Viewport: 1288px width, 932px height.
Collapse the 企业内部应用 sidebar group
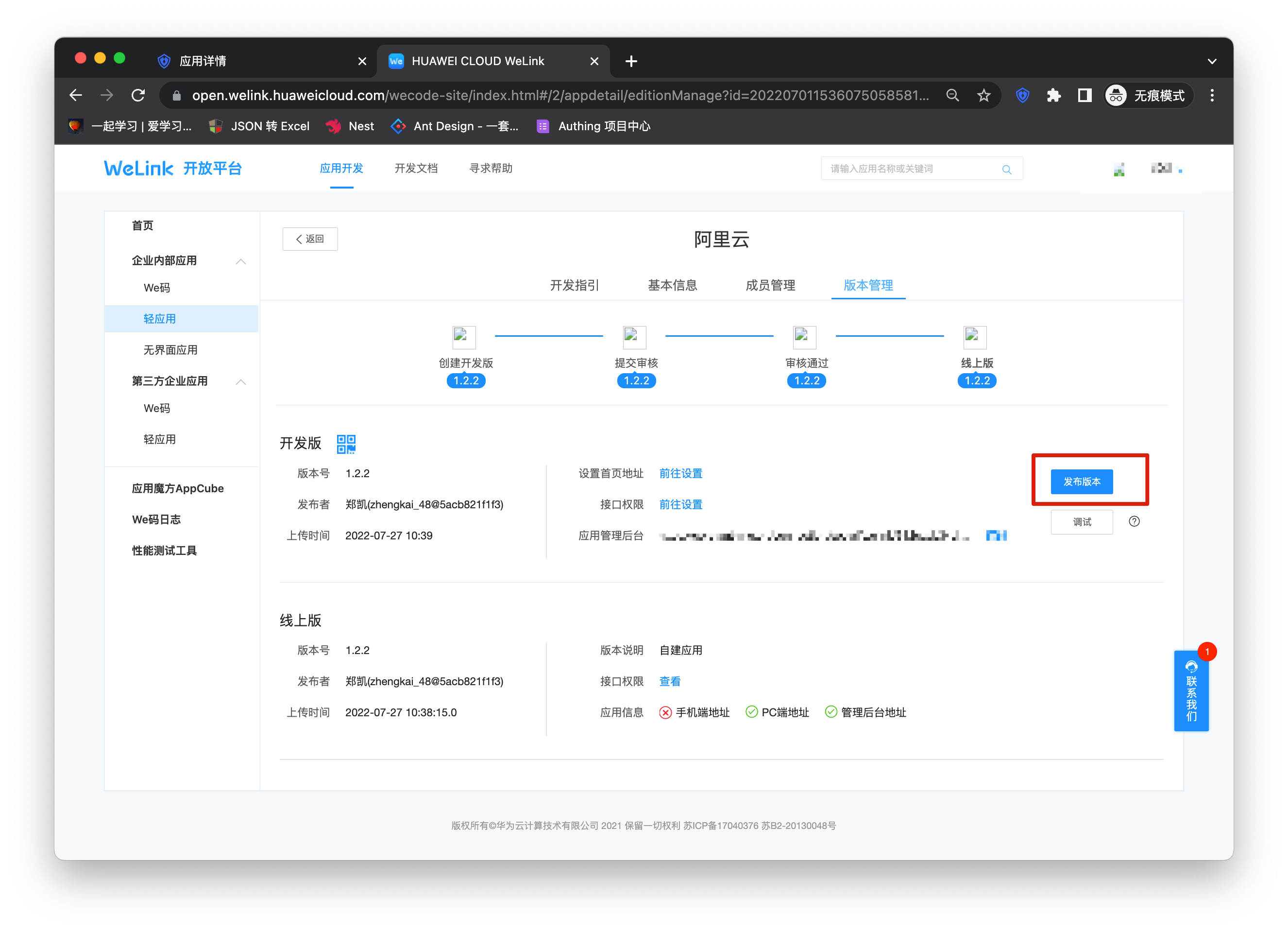click(x=241, y=261)
